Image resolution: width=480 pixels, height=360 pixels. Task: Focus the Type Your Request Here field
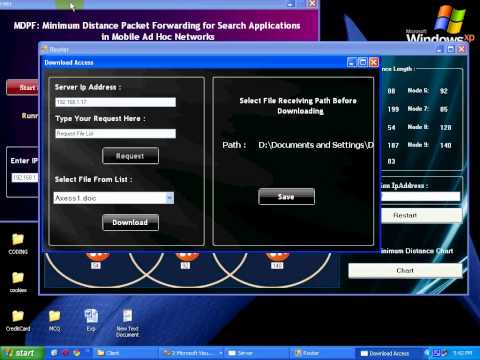pyautogui.click(x=115, y=133)
